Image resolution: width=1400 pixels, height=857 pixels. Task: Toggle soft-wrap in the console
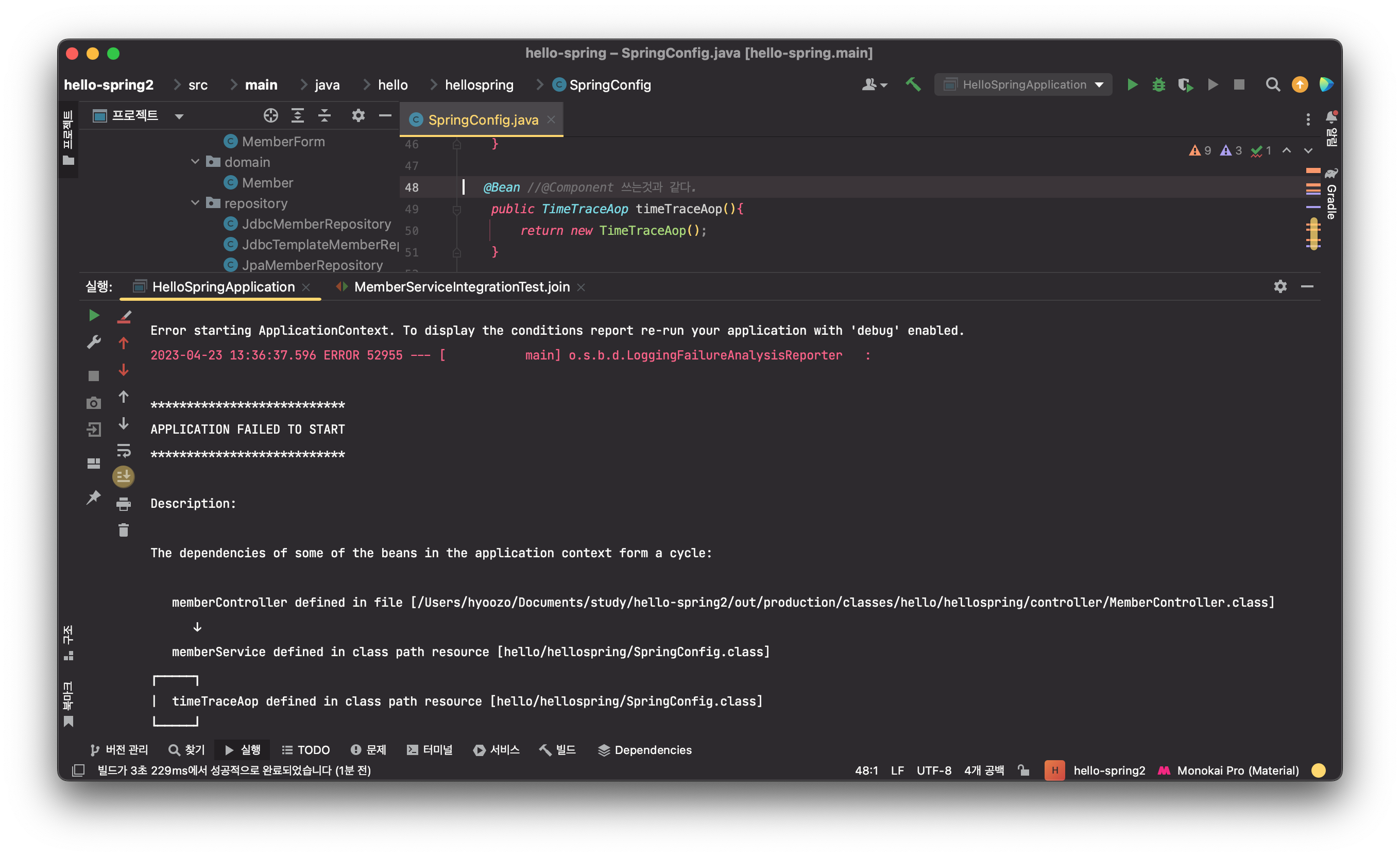[x=123, y=451]
